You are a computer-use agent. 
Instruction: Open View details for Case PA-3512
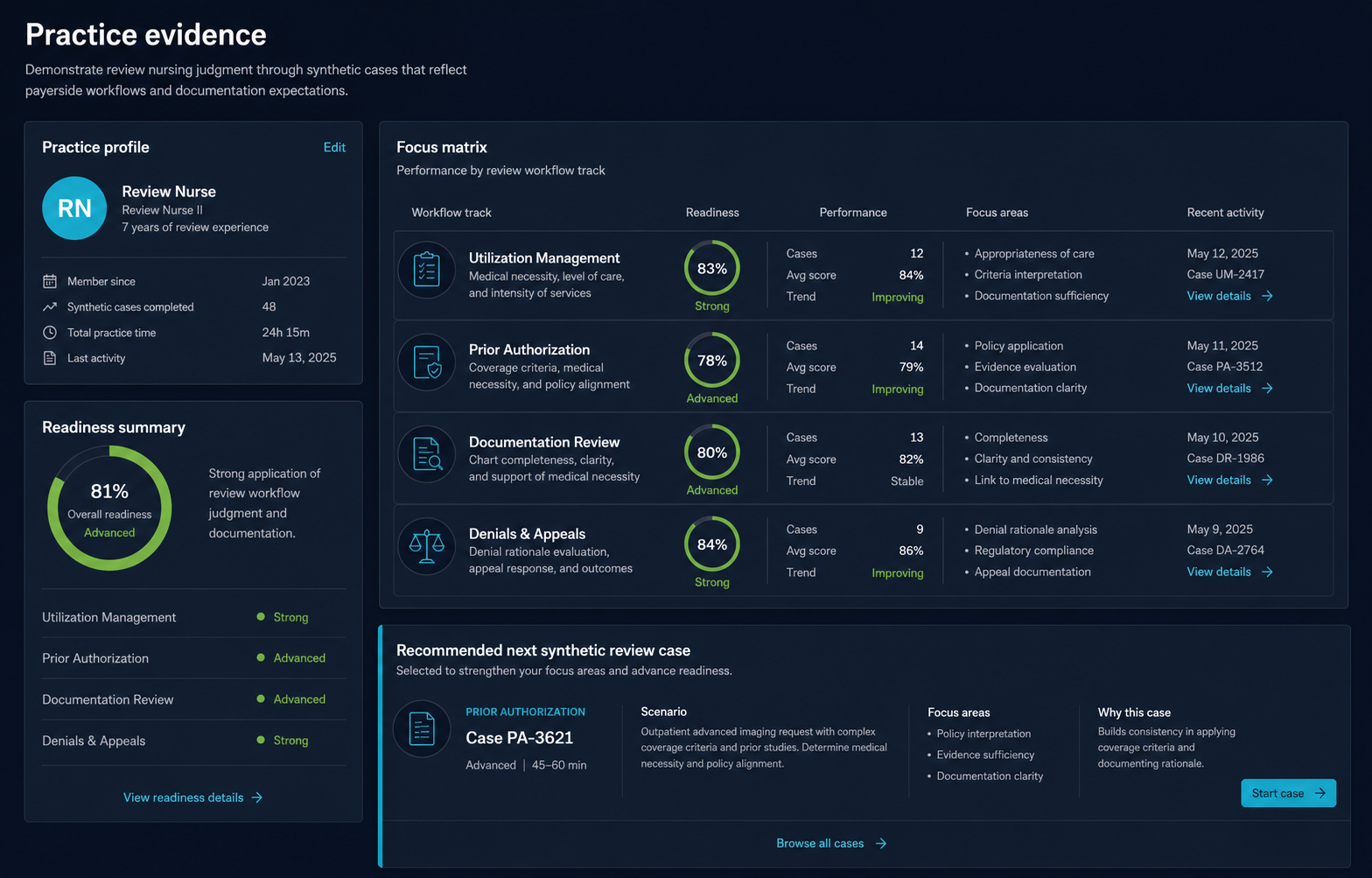(1229, 388)
